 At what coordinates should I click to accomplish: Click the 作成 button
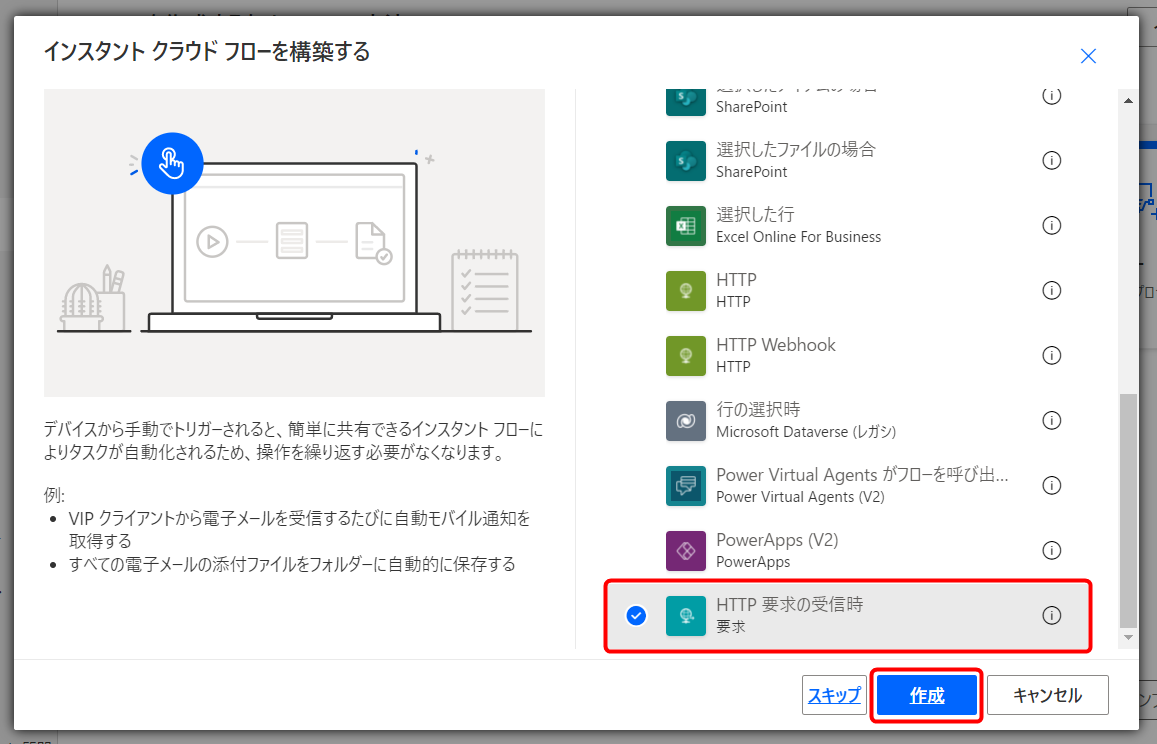[x=927, y=695]
